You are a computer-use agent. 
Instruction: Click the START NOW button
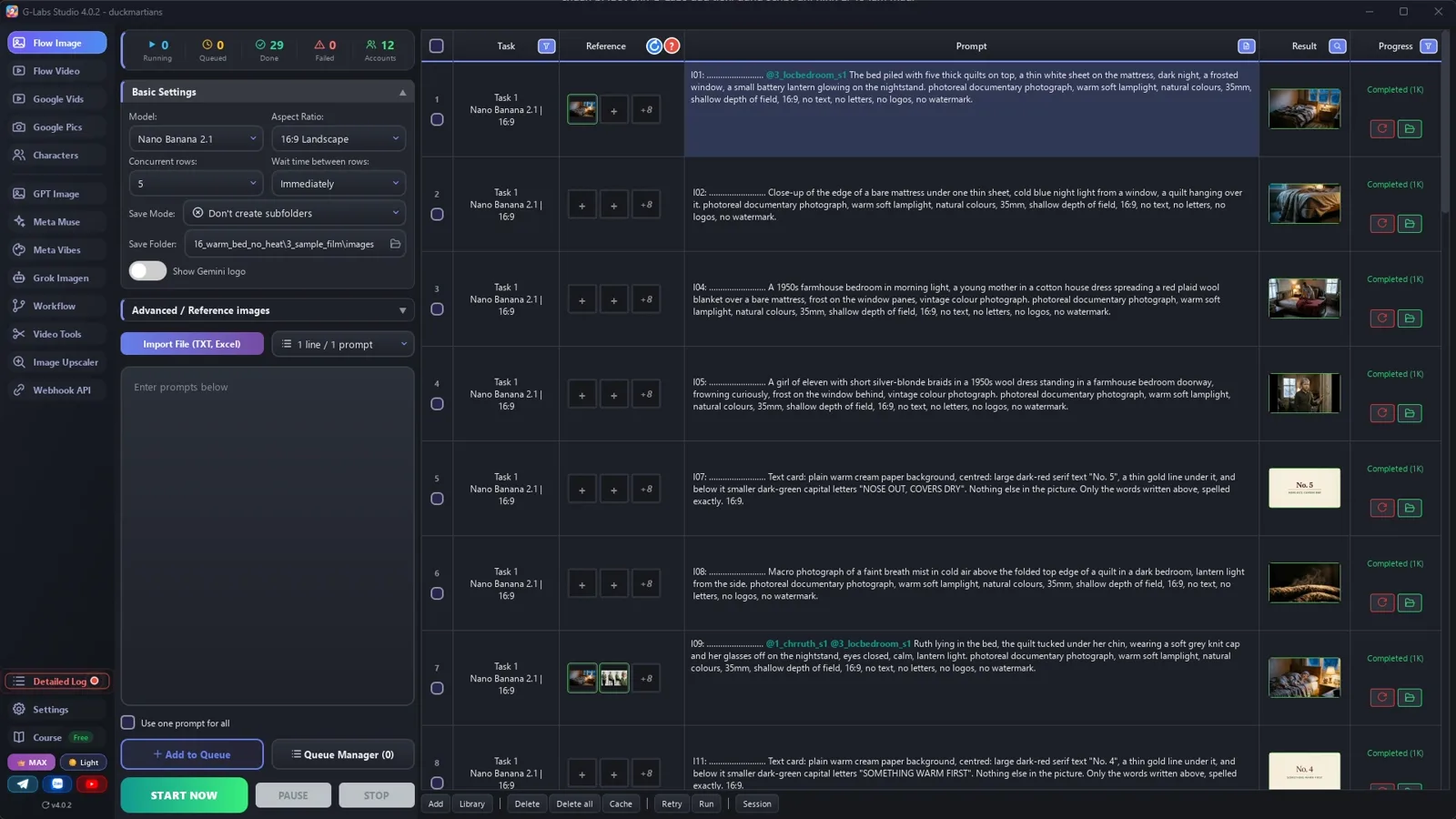coord(184,795)
